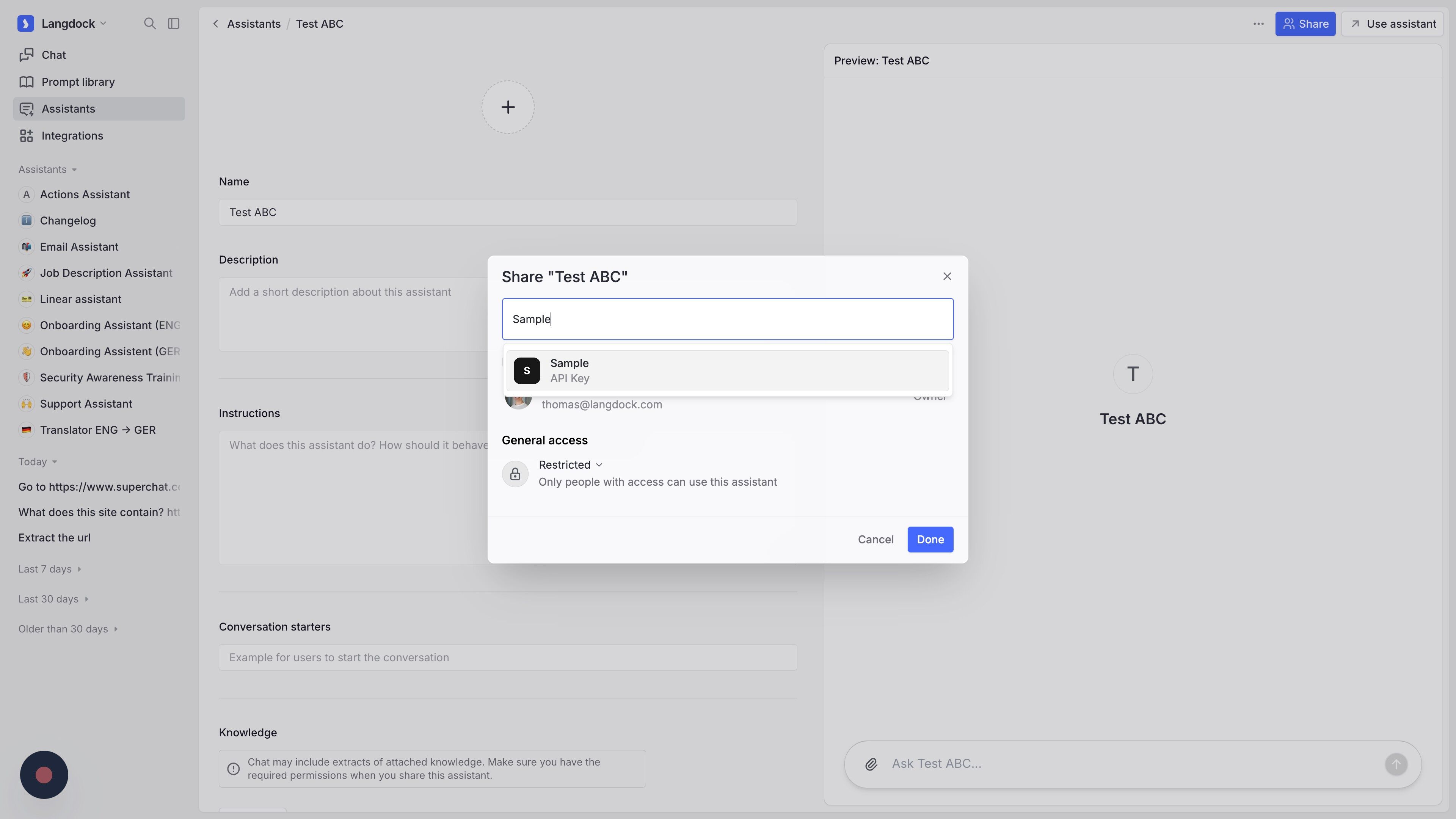Click the red record button bubble
1456x819 pixels.
coord(44,774)
